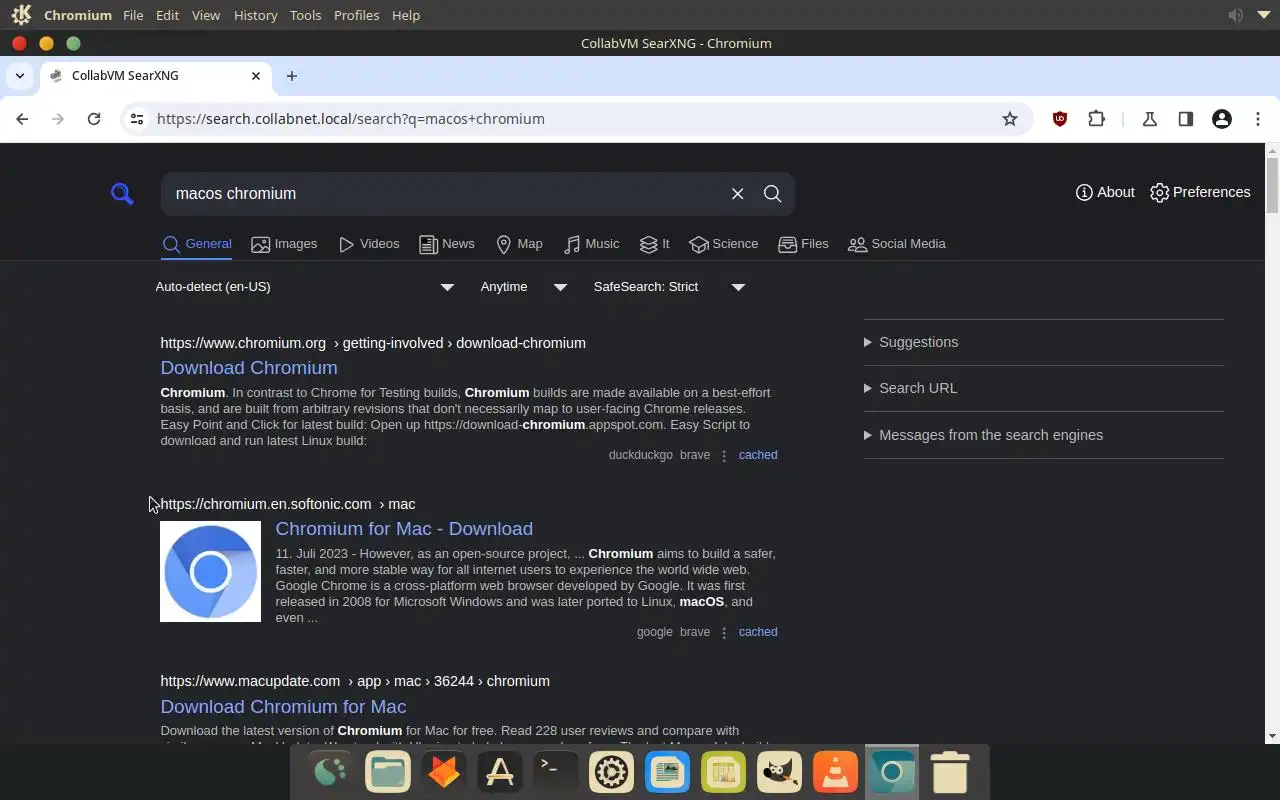Switch to the It category
The width and height of the screenshot is (1280, 800).
pyautogui.click(x=654, y=244)
